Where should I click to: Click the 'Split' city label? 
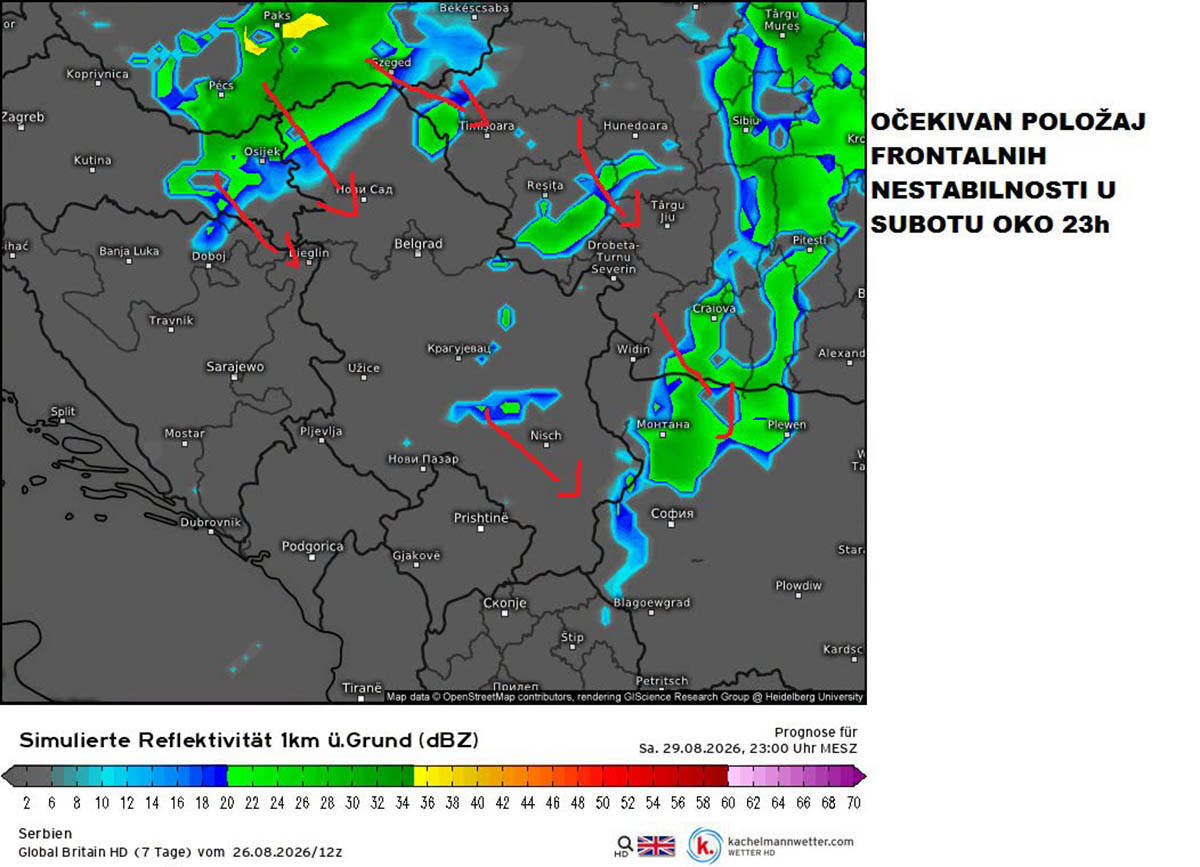[x=63, y=411]
